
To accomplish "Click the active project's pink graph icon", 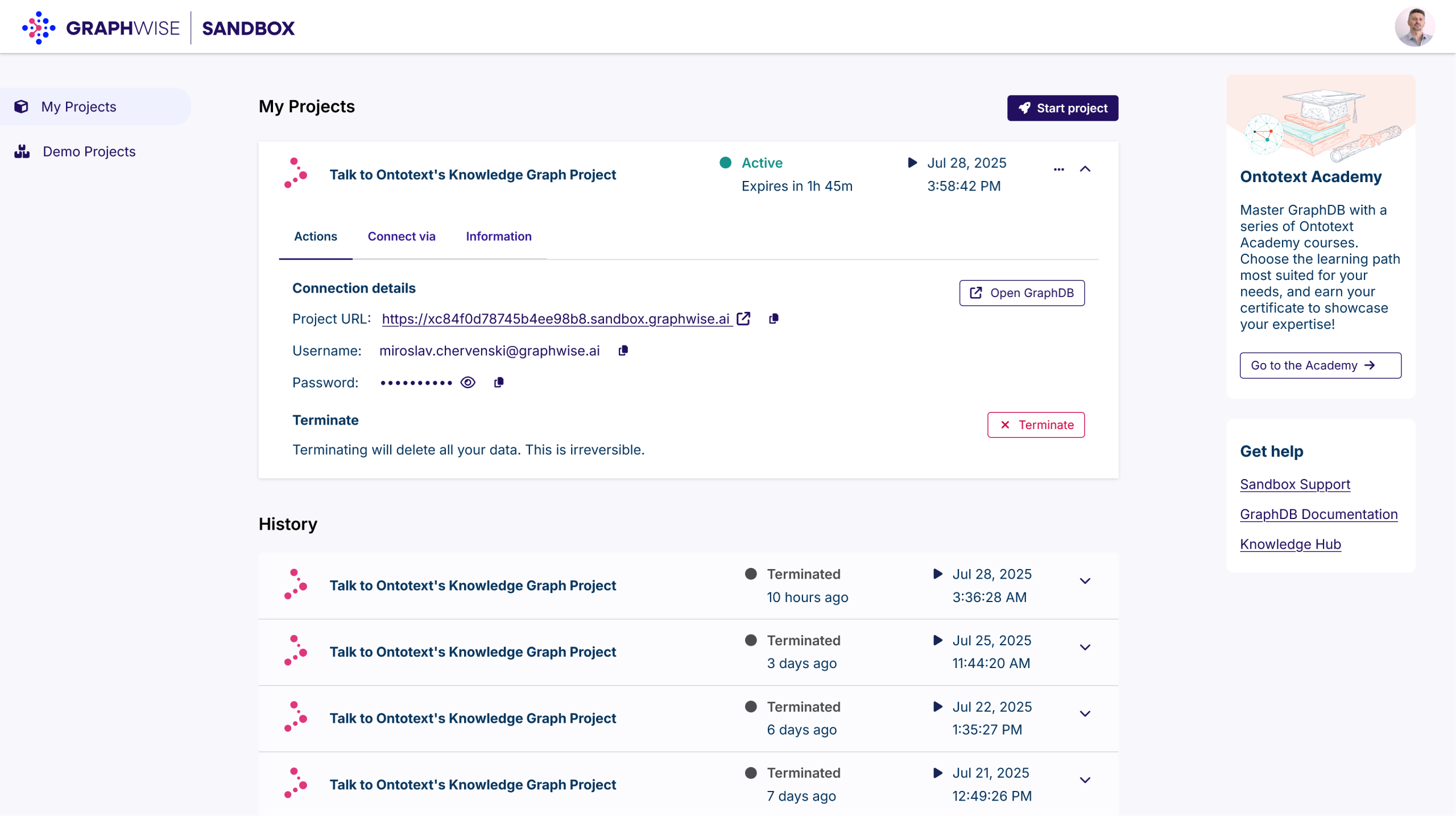I will click(x=296, y=174).
